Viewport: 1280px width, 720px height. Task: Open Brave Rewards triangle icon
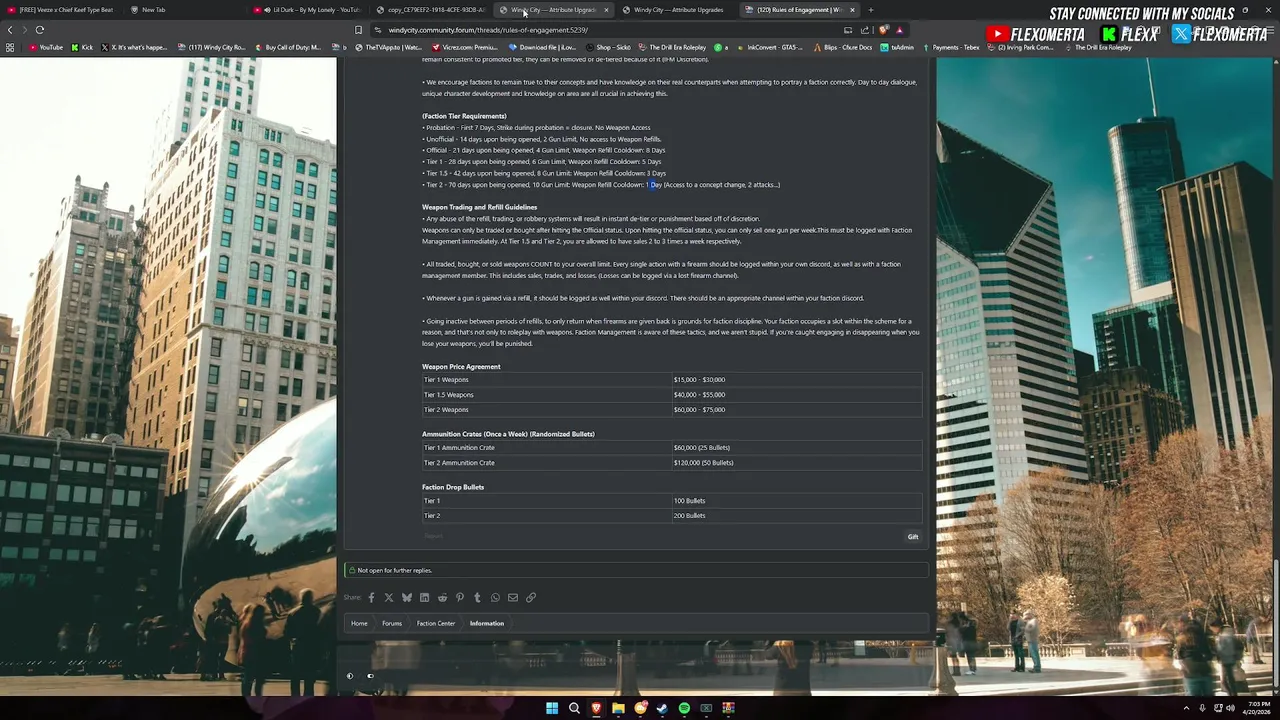click(x=899, y=30)
